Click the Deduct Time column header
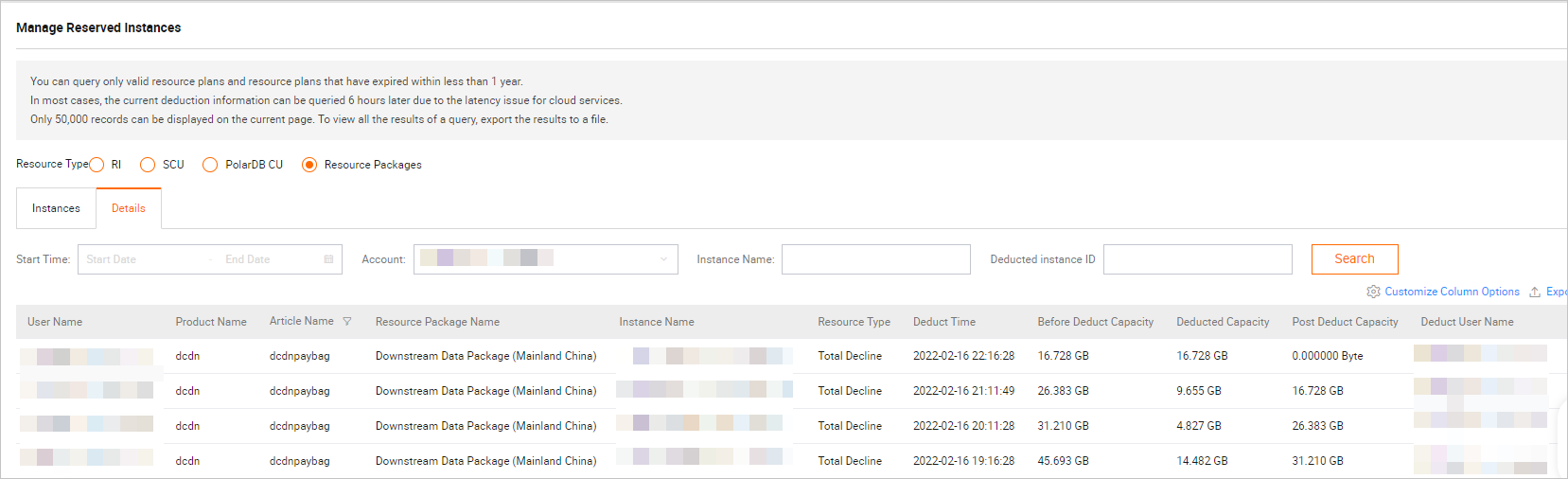This screenshot has height=479, width=1568. pyautogui.click(x=944, y=322)
